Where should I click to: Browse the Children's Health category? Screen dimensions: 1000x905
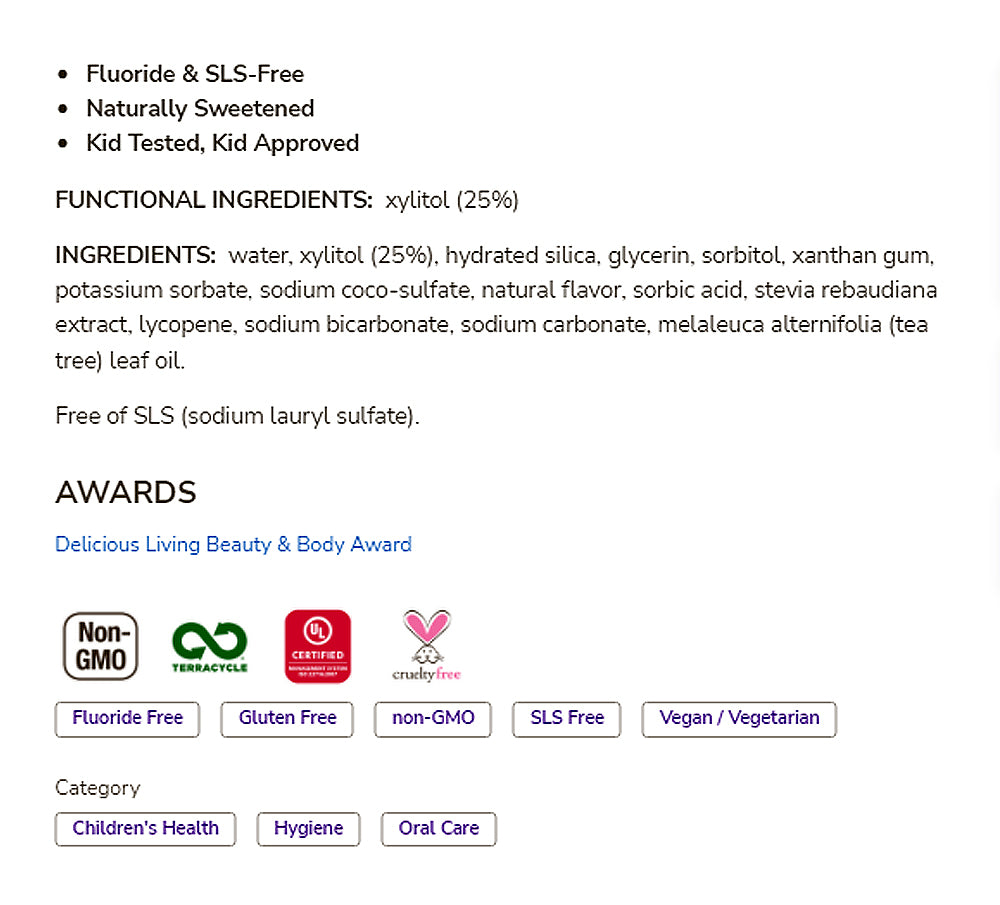[145, 829]
